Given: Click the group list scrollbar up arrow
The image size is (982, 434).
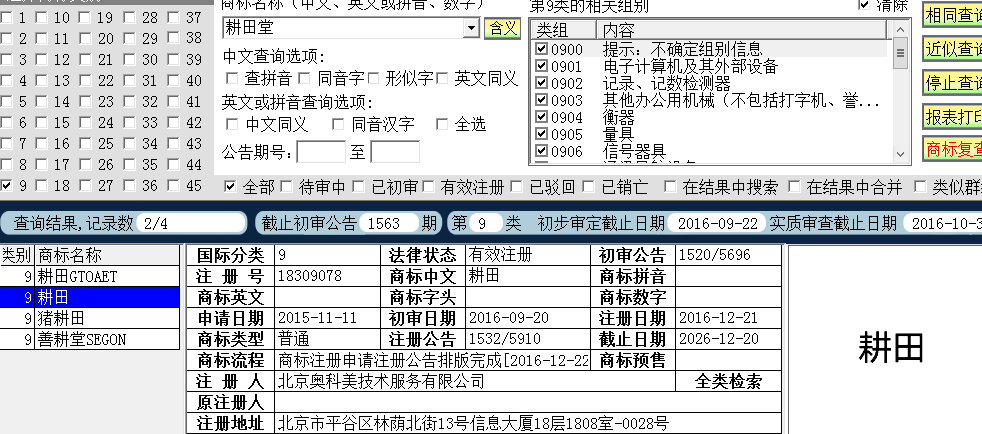Looking at the screenshot, I should (x=900, y=29).
